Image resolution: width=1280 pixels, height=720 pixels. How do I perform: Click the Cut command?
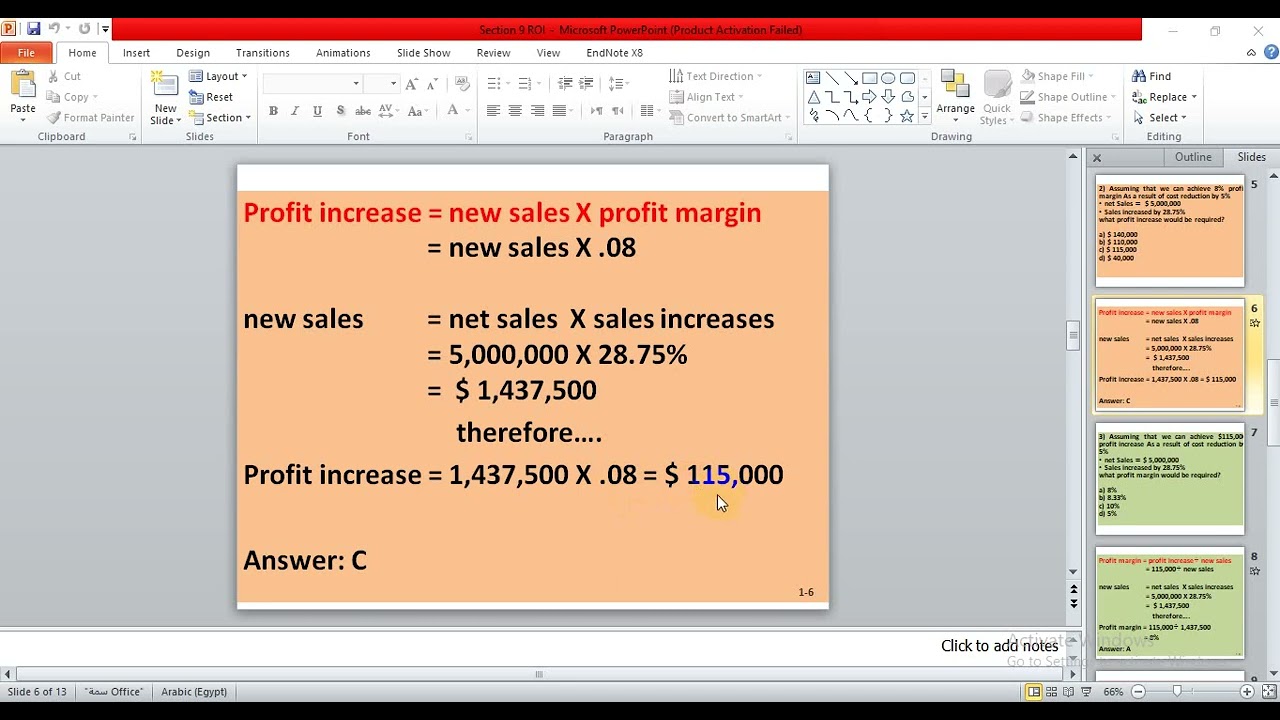(65, 76)
